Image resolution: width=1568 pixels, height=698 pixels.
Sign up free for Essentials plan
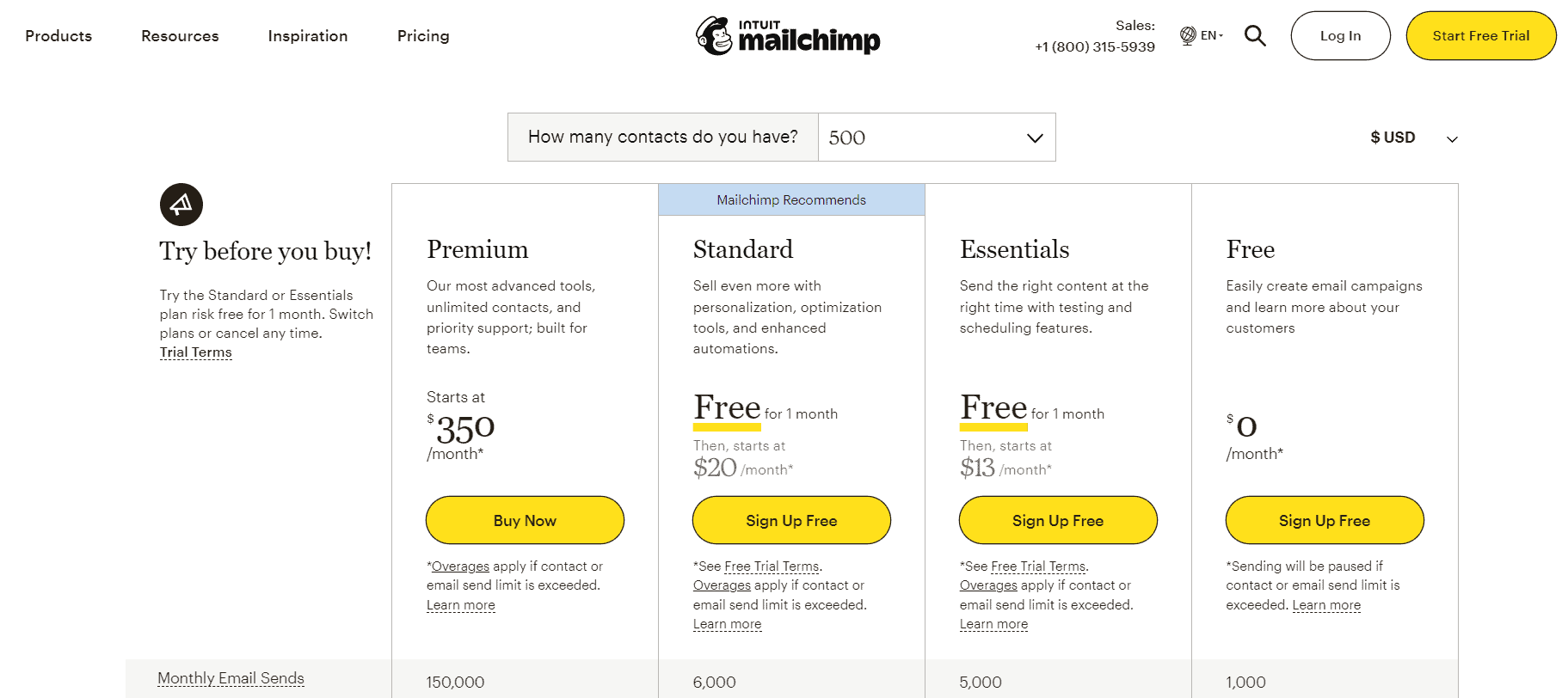tap(1058, 520)
